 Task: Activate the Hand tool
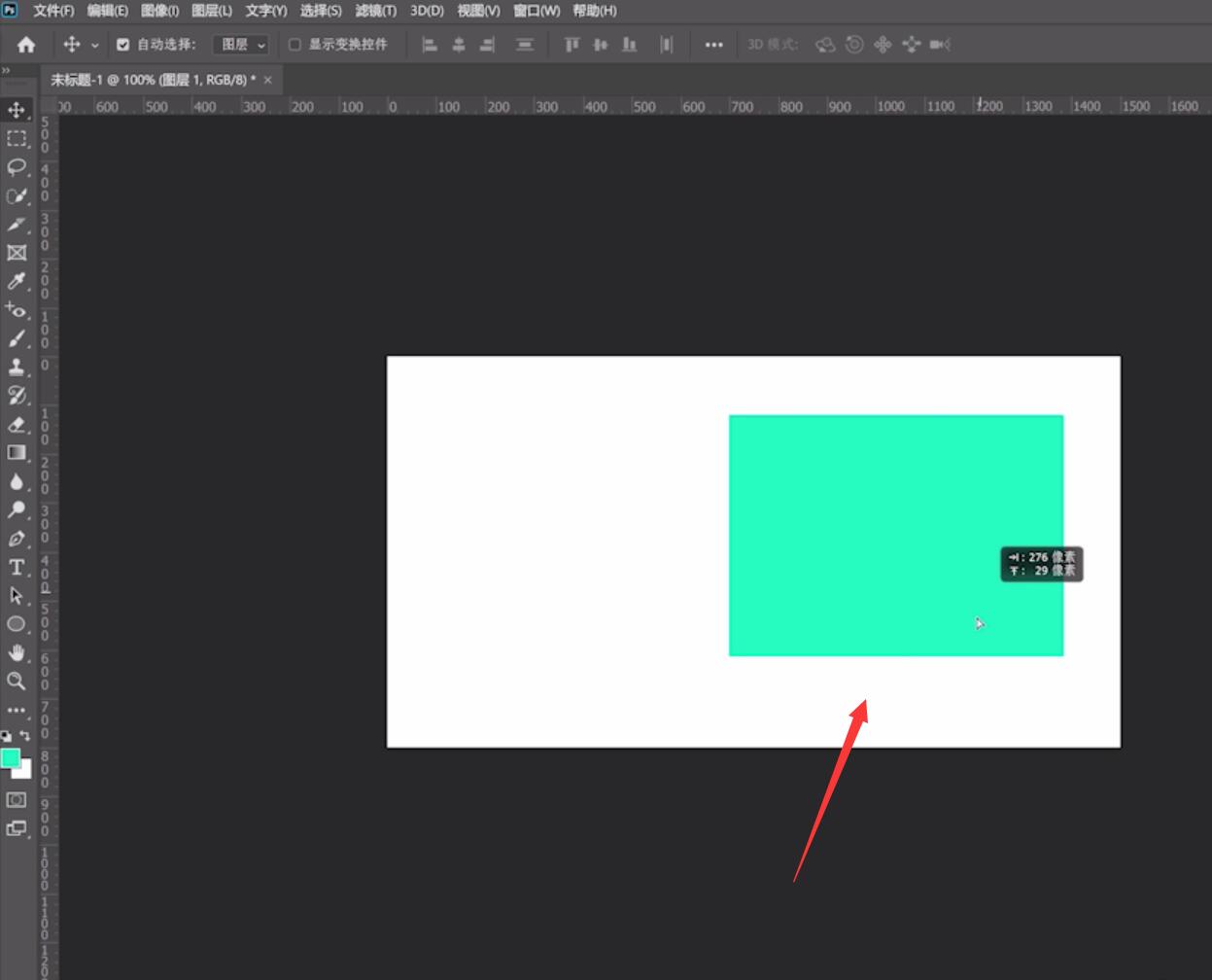tap(17, 652)
